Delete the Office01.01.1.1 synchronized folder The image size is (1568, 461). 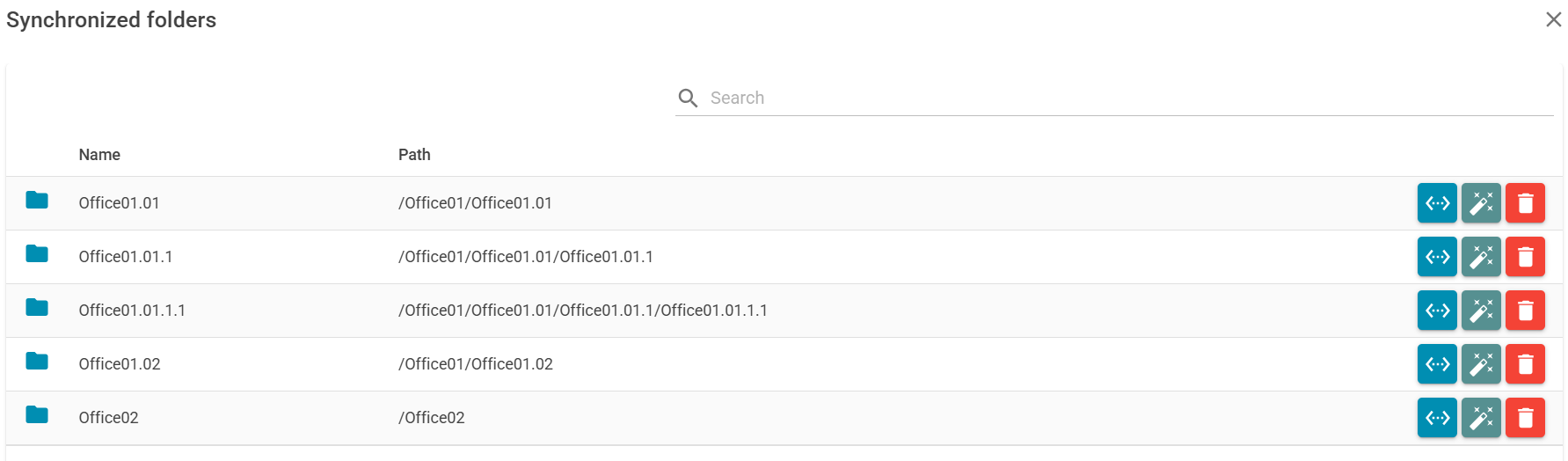point(1525,311)
